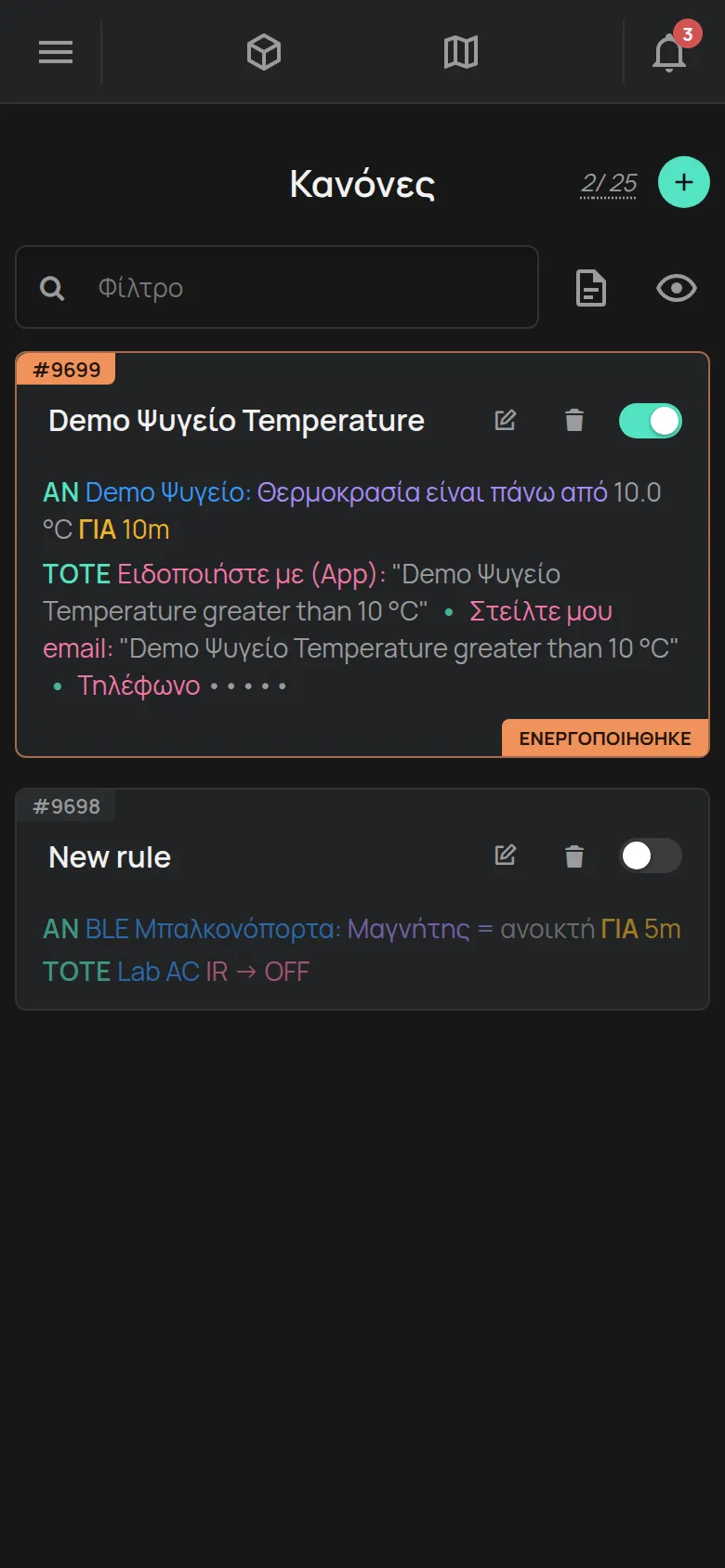Select the #9699 rule tag
This screenshot has height=1568, width=725.
[x=66, y=370]
